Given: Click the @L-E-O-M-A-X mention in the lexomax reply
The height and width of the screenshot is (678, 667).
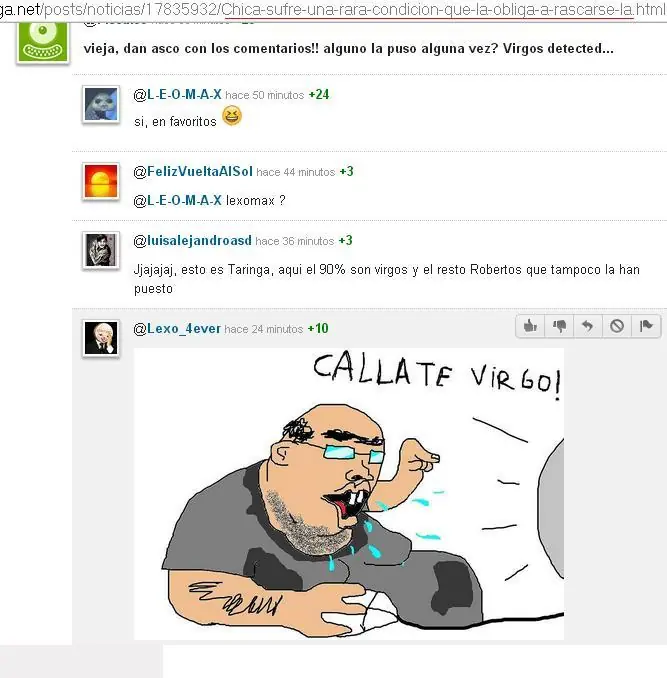Looking at the screenshot, I should click(x=177, y=200).
